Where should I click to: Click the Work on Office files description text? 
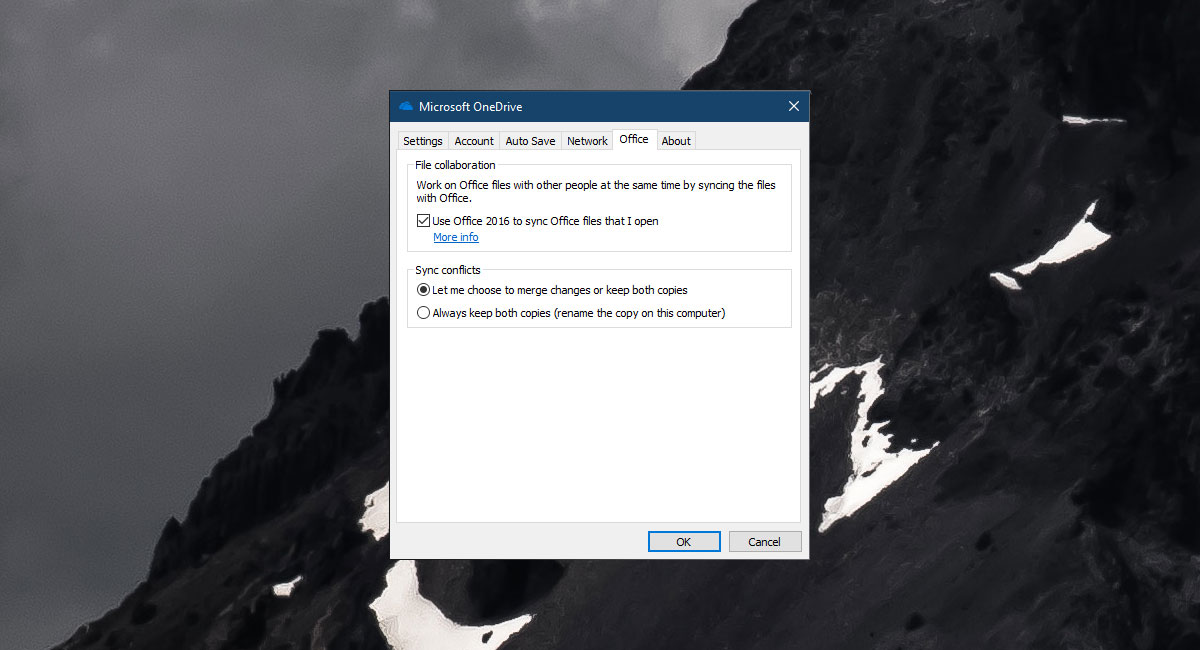(596, 192)
